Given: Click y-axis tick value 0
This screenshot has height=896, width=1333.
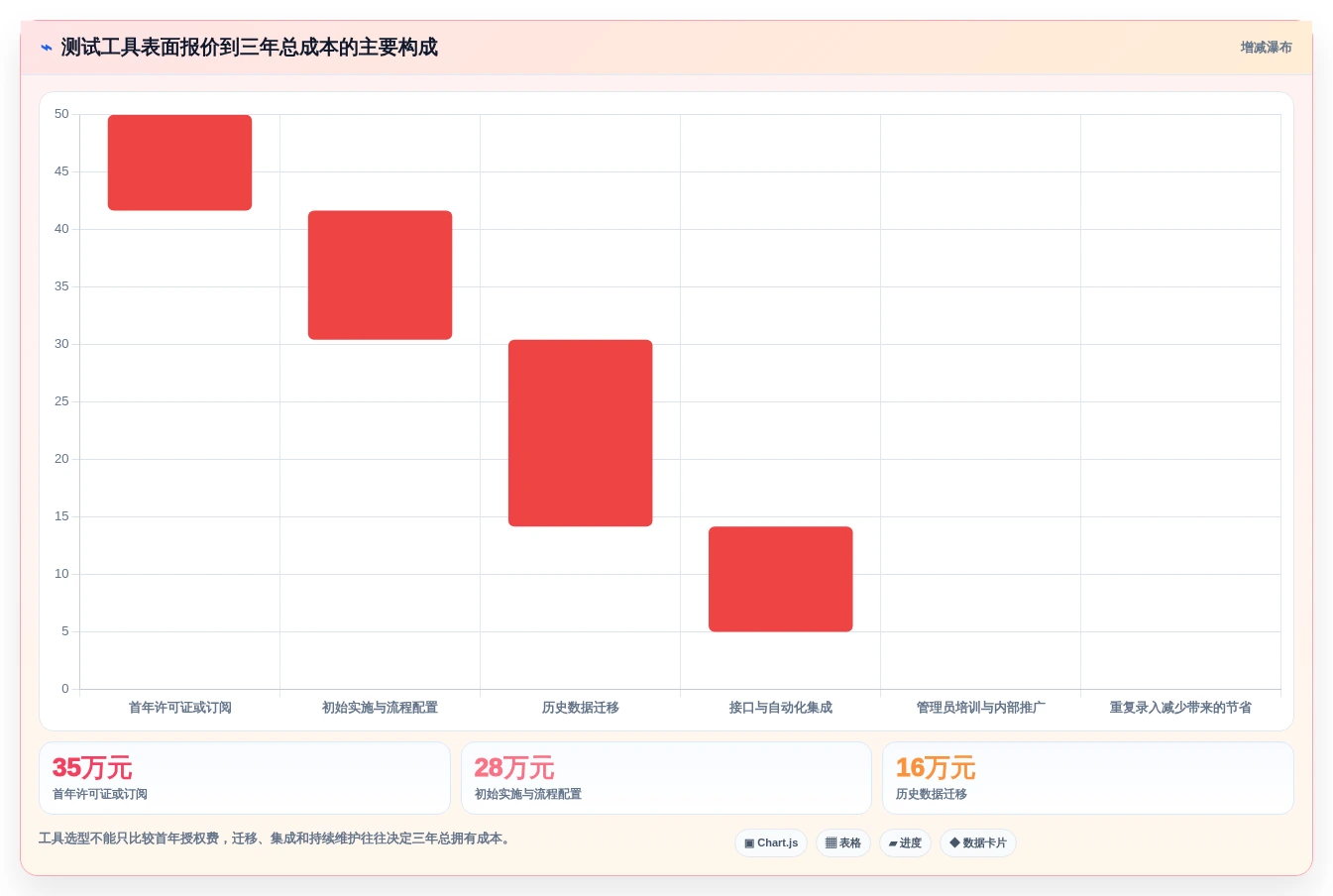Looking at the screenshot, I should click(x=65, y=689).
